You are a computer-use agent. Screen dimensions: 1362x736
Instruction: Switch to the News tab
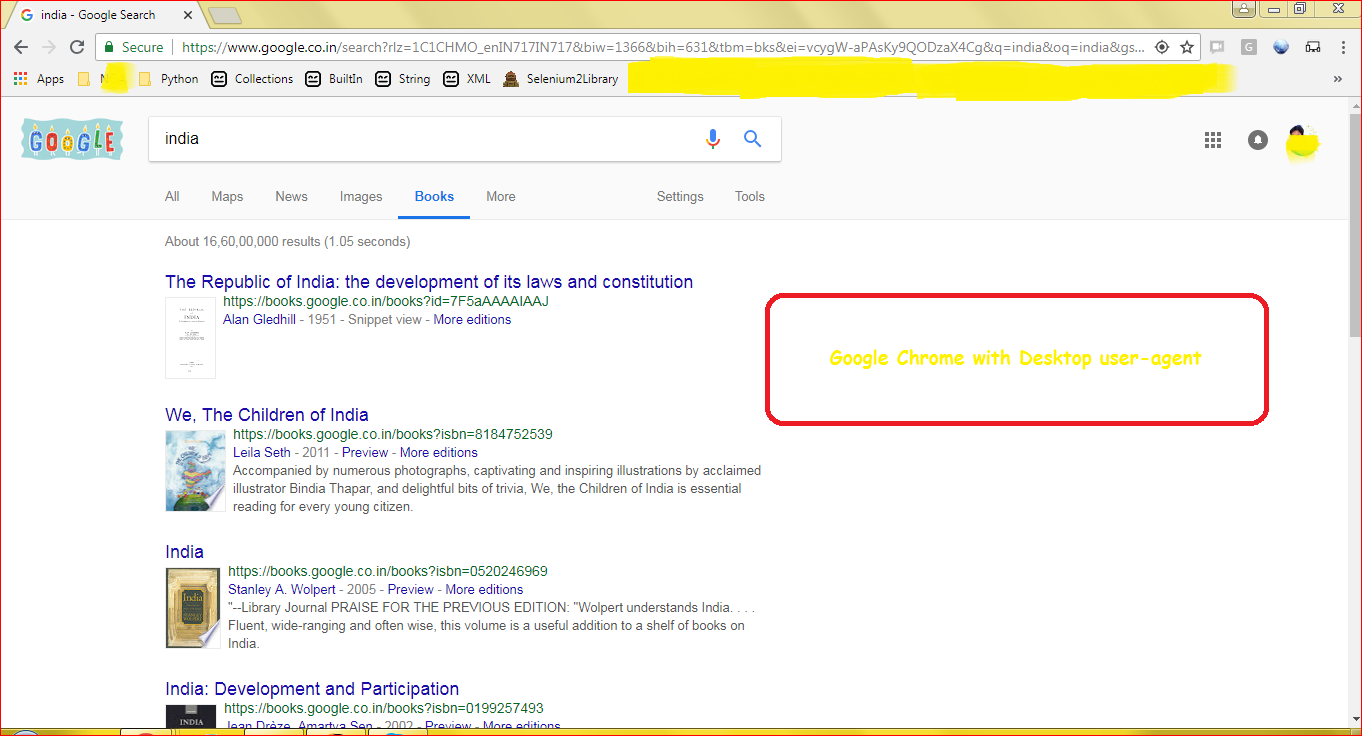[x=291, y=197]
